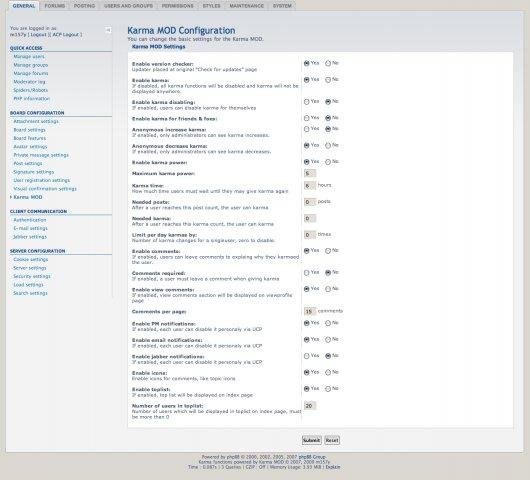The width and height of the screenshot is (530, 480).
Task: Open Spiders/Robots link
Action: 30,90
